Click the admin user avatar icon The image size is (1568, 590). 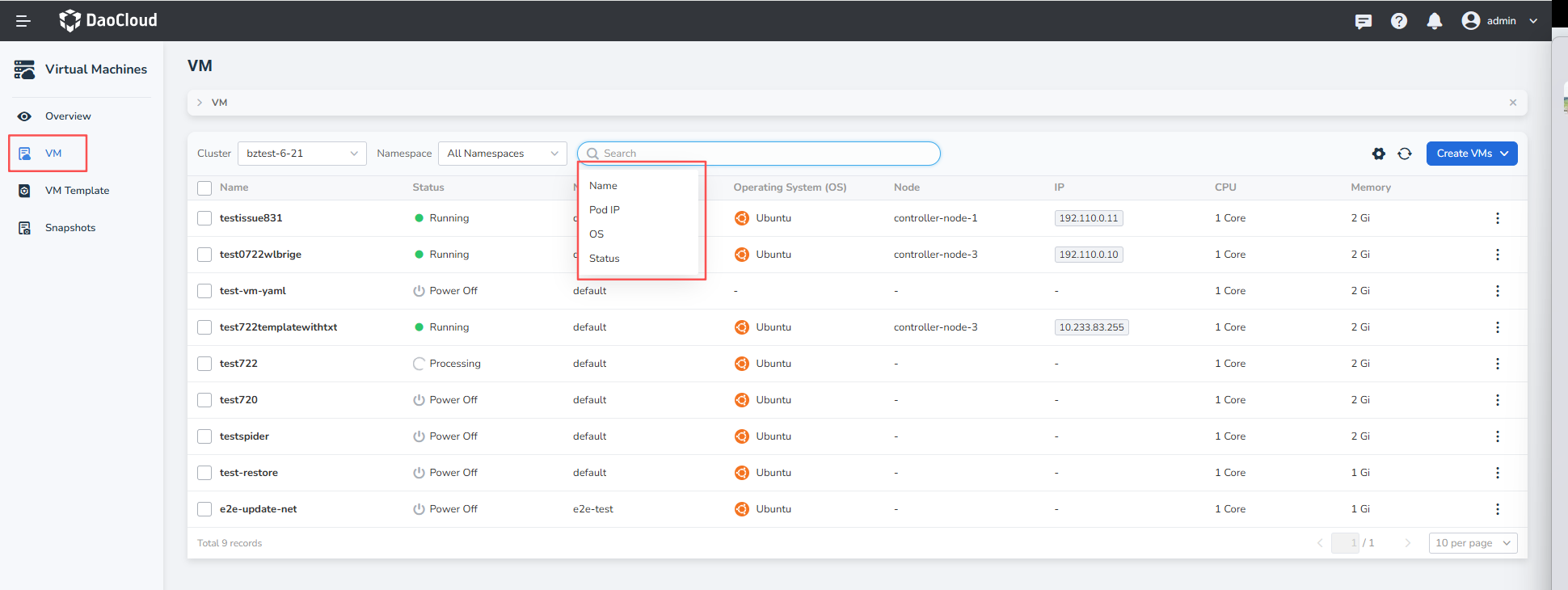[x=1471, y=21]
